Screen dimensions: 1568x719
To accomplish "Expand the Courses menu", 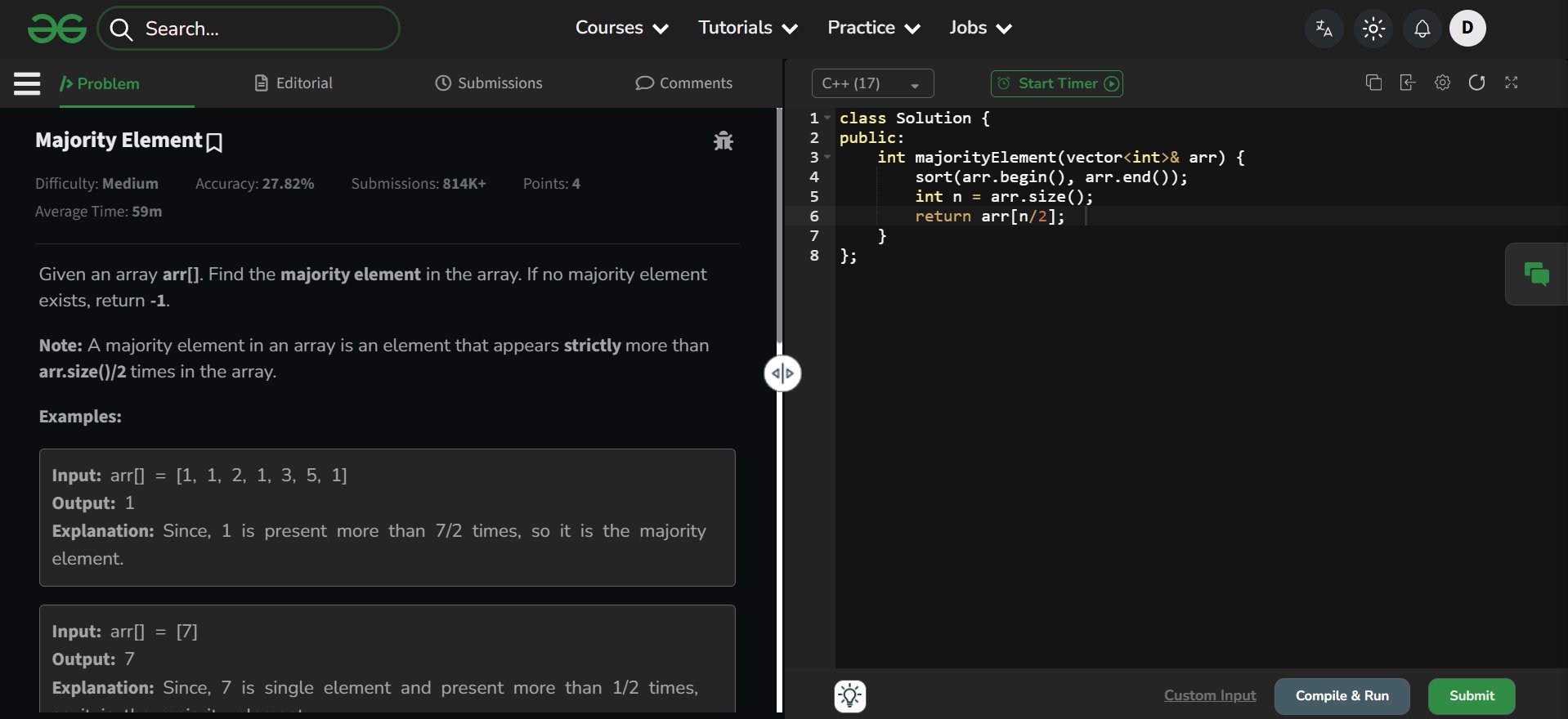I will tap(621, 28).
